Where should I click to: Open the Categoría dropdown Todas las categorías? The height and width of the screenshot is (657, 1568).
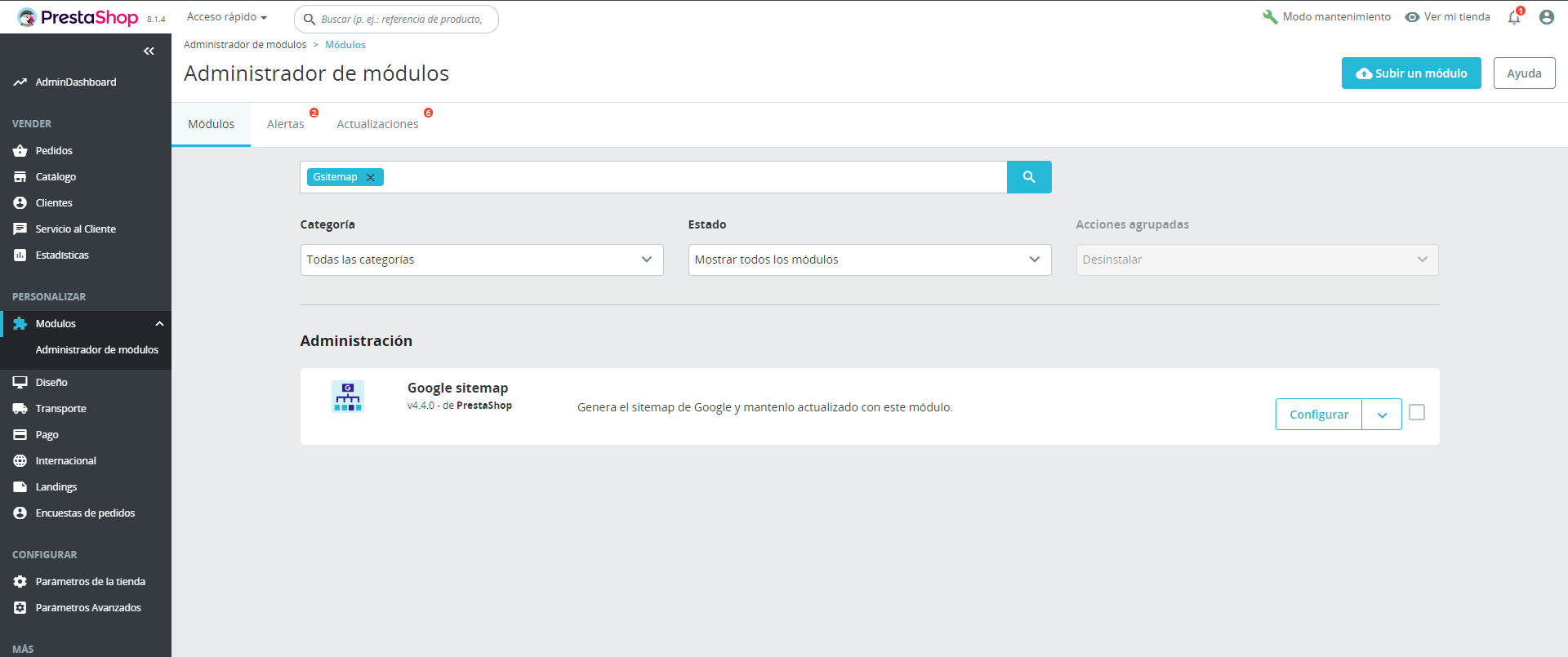(482, 260)
